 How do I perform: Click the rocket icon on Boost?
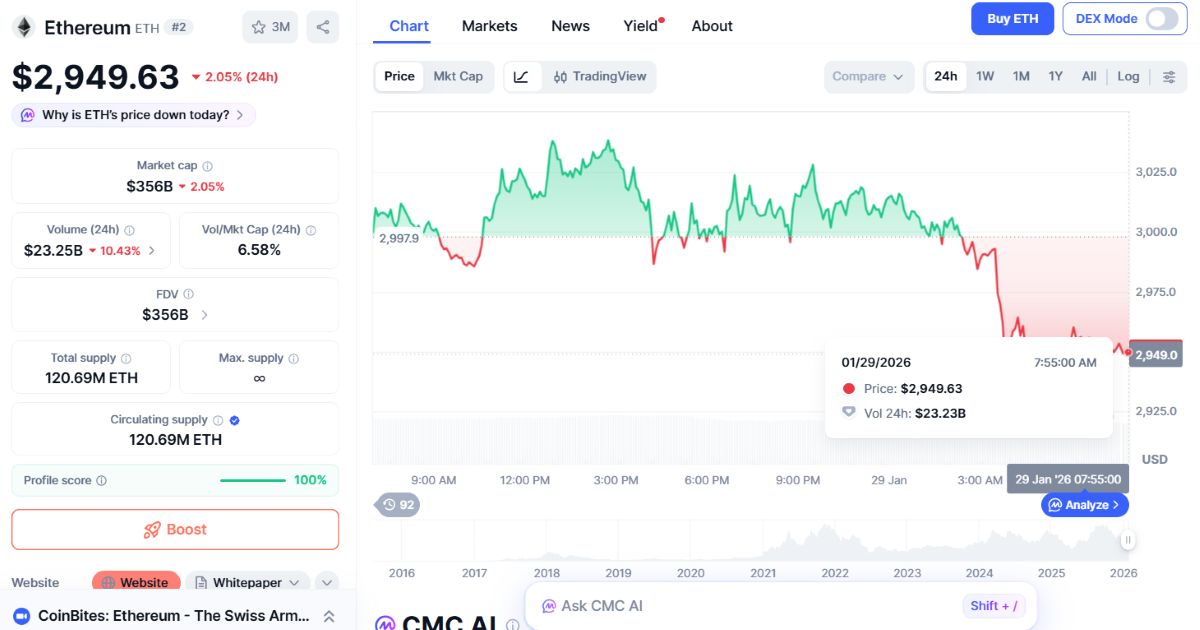(x=152, y=530)
